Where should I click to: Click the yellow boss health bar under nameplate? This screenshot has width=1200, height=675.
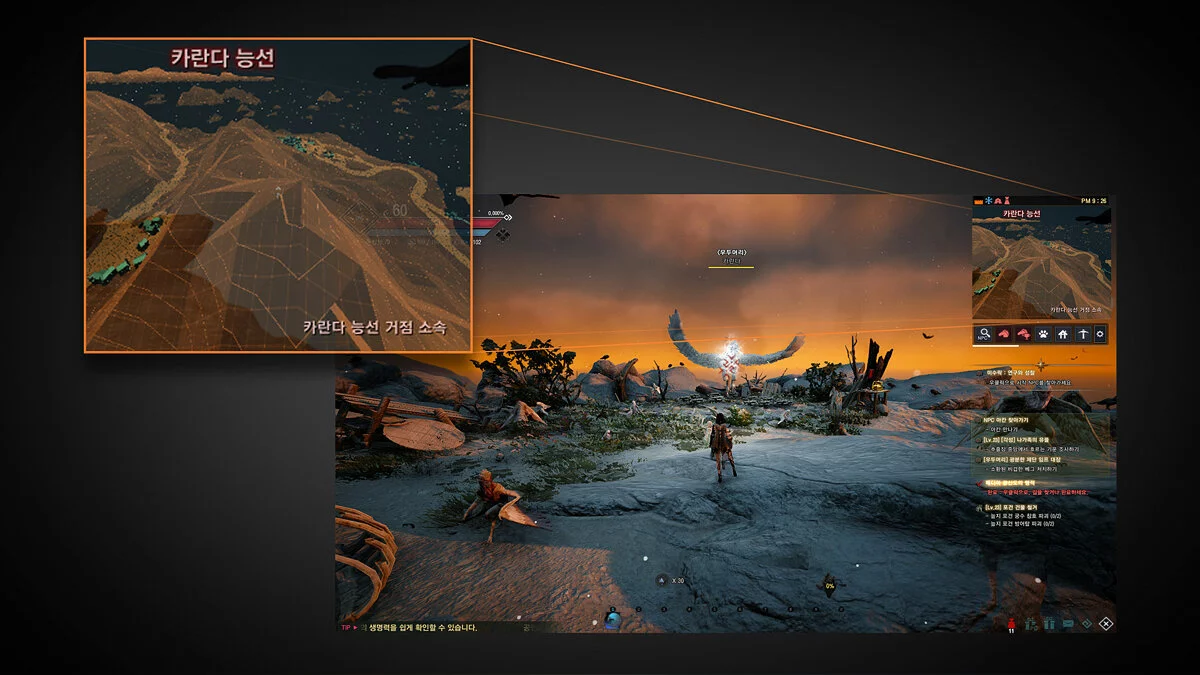[x=731, y=267]
